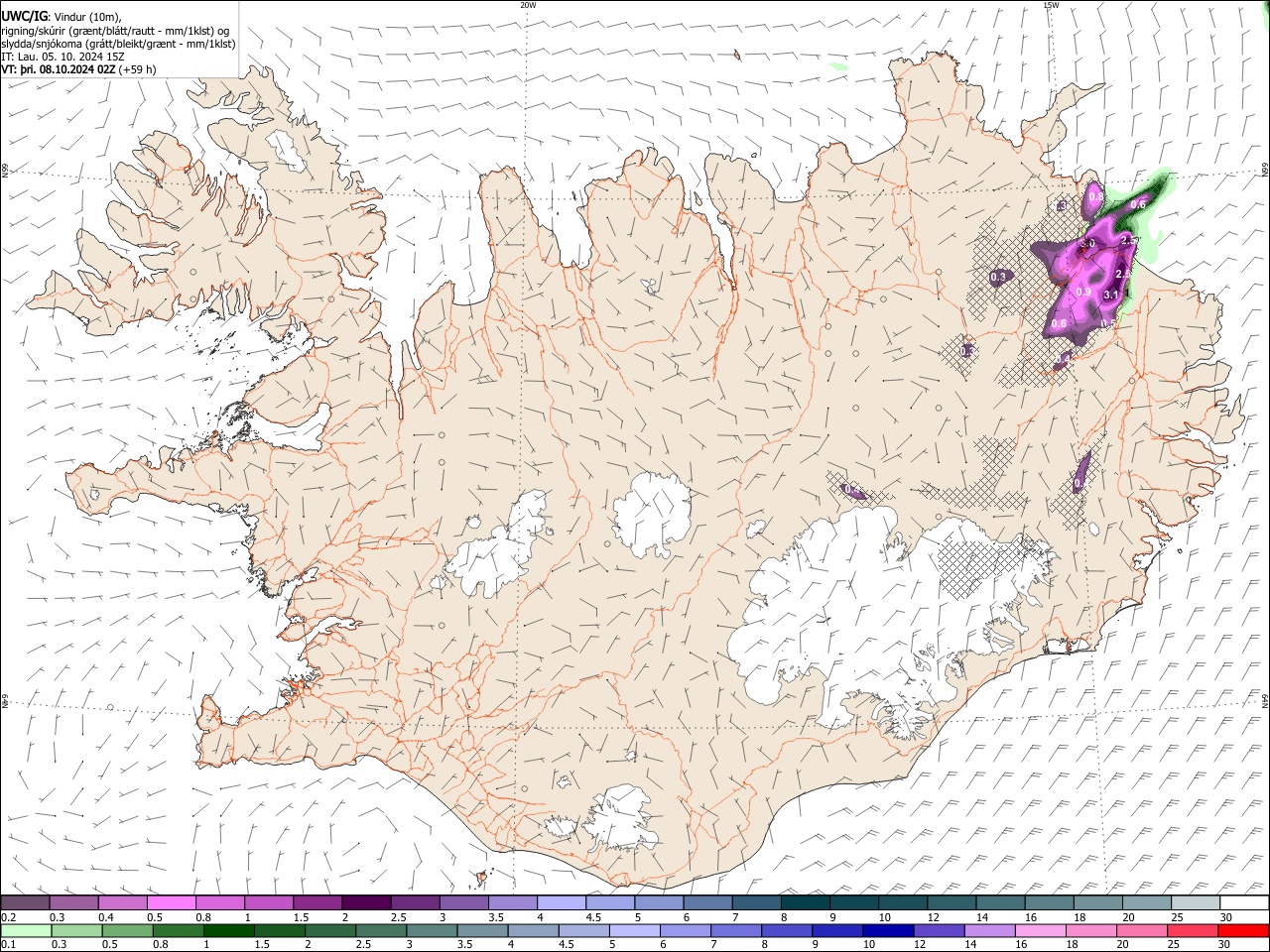The height and width of the screenshot is (952, 1270).
Task: Click the 0.8 value on the northern purple lobe
Action: pyautogui.click(x=1095, y=197)
